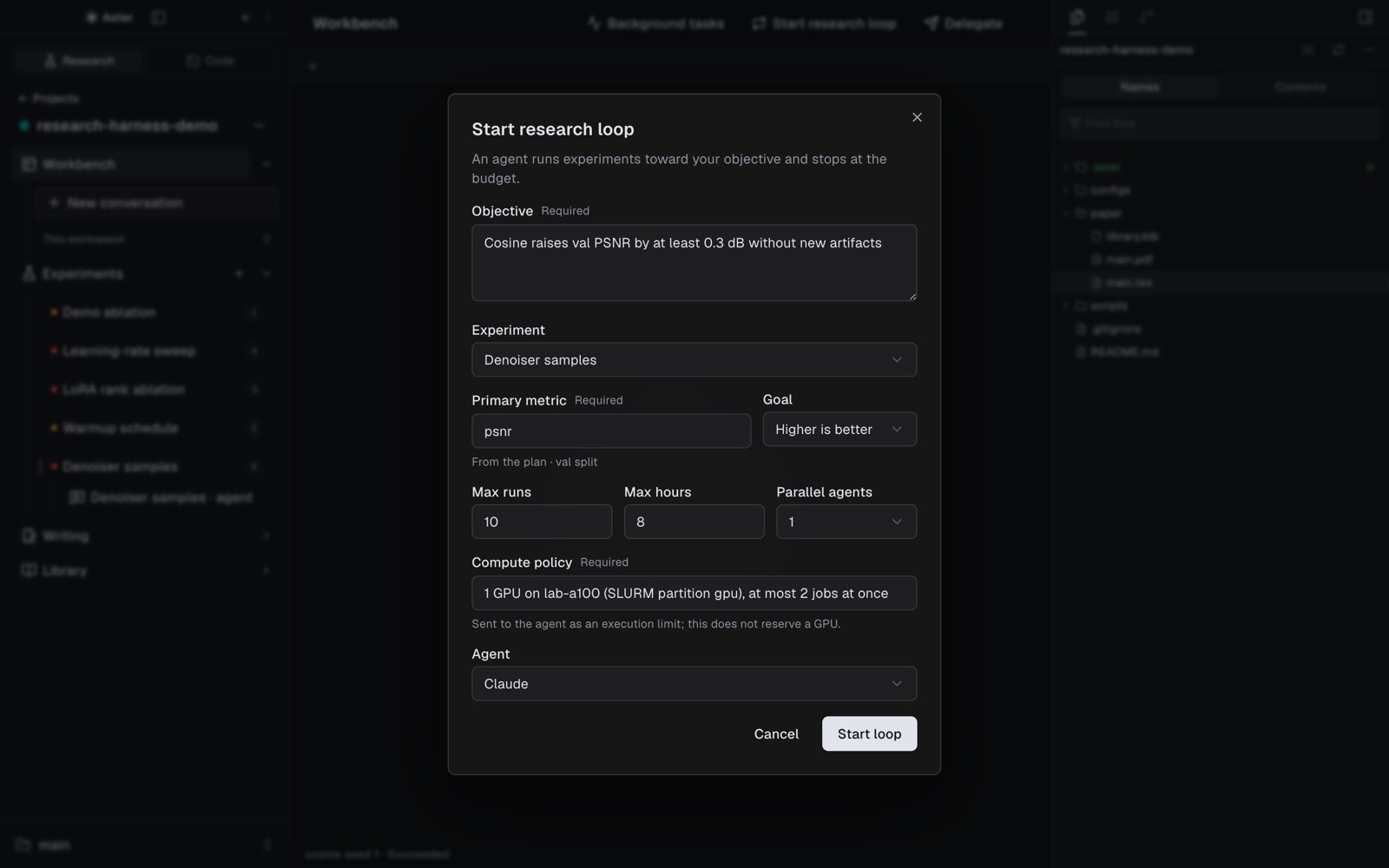1389x868 pixels.
Task: Open Background tasks in the top bar
Action: (655, 23)
